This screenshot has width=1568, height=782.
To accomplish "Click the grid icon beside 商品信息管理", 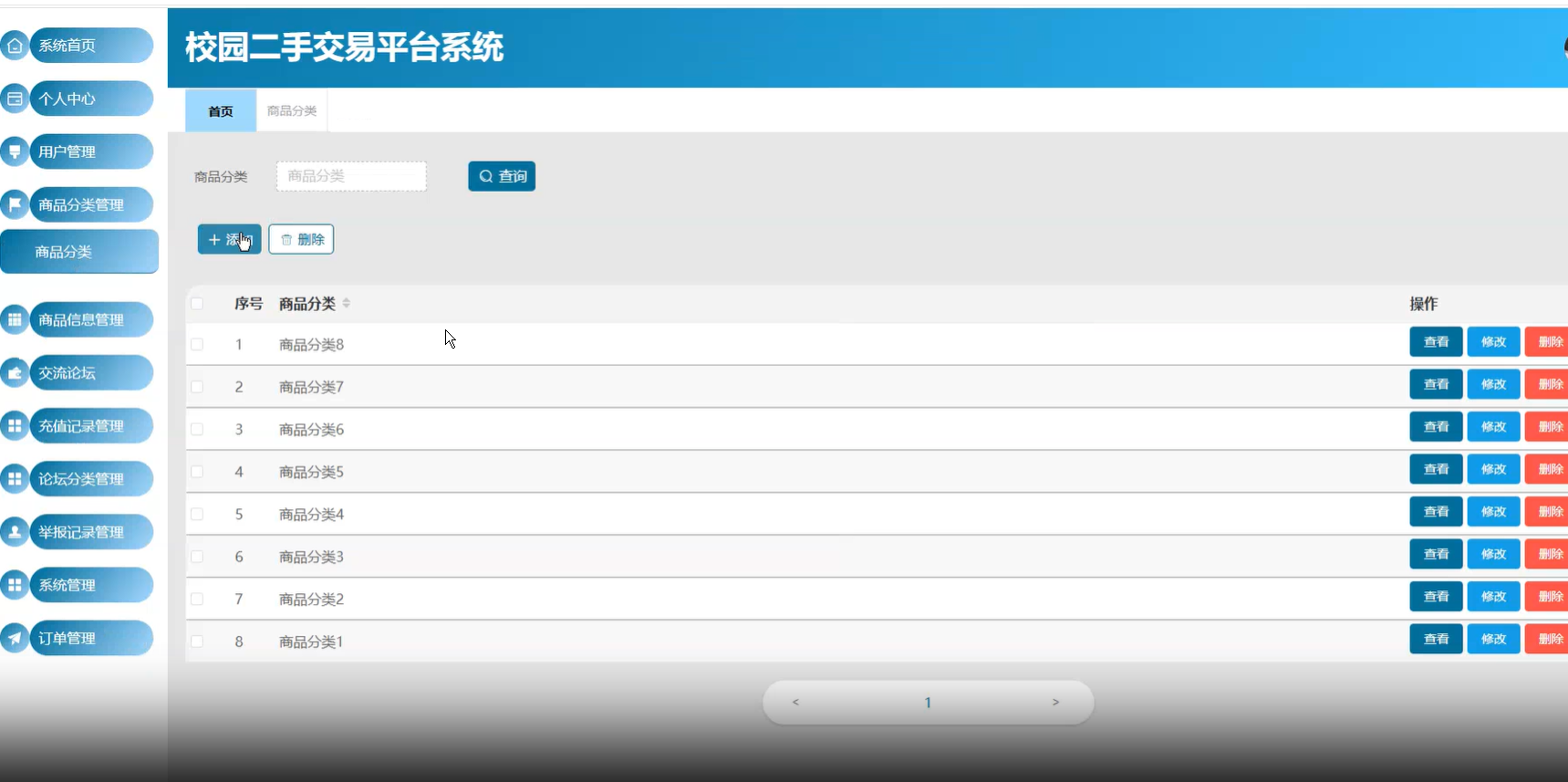I will coord(15,319).
